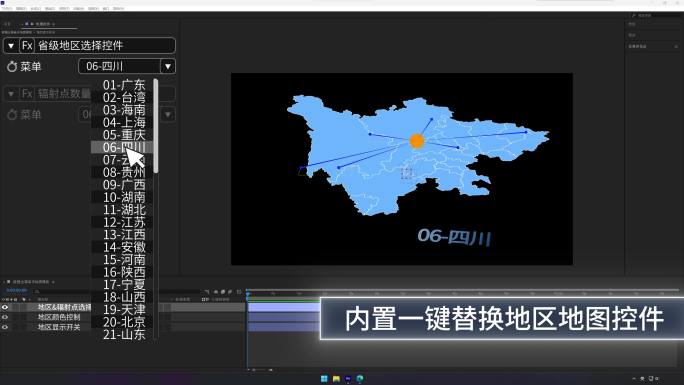Choose 17-宁夏 in the dropdown list
Viewport: 684px width, 385px height.
(x=123, y=285)
